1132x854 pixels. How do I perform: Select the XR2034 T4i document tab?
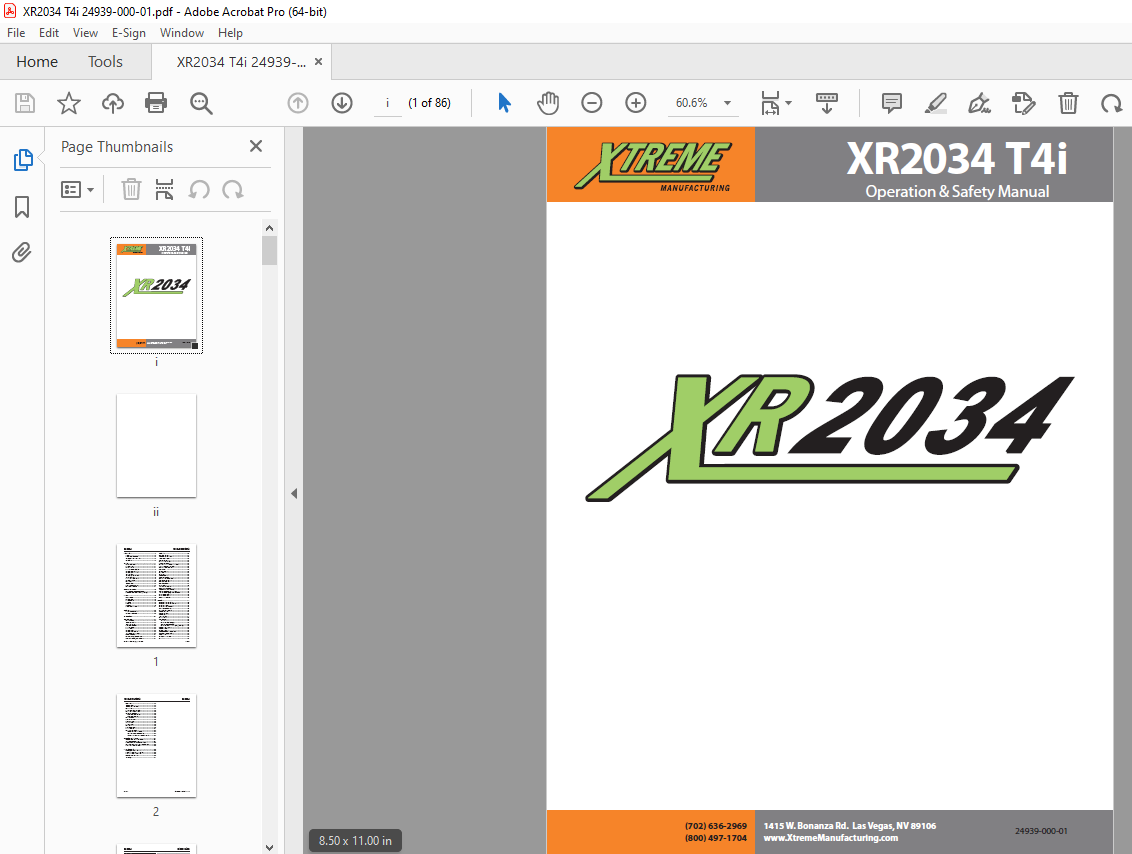(240, 62)
